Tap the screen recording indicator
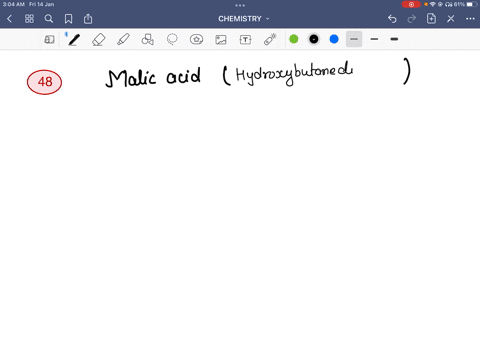The image size is (480, 360). coord(411,4)
